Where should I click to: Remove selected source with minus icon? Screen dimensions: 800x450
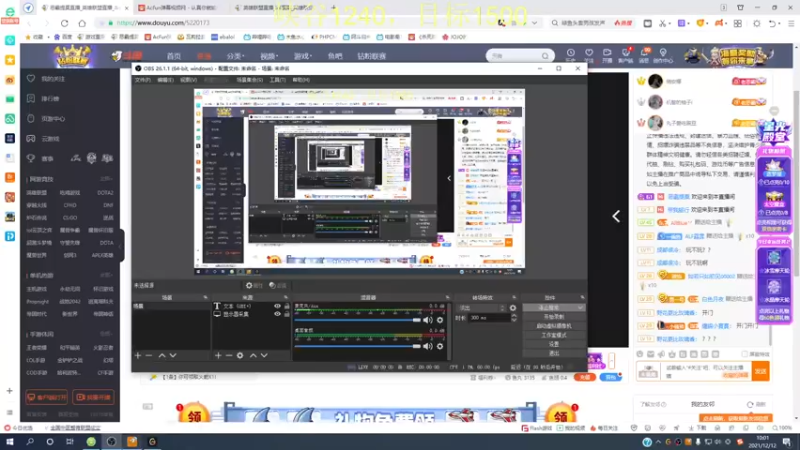229,355
